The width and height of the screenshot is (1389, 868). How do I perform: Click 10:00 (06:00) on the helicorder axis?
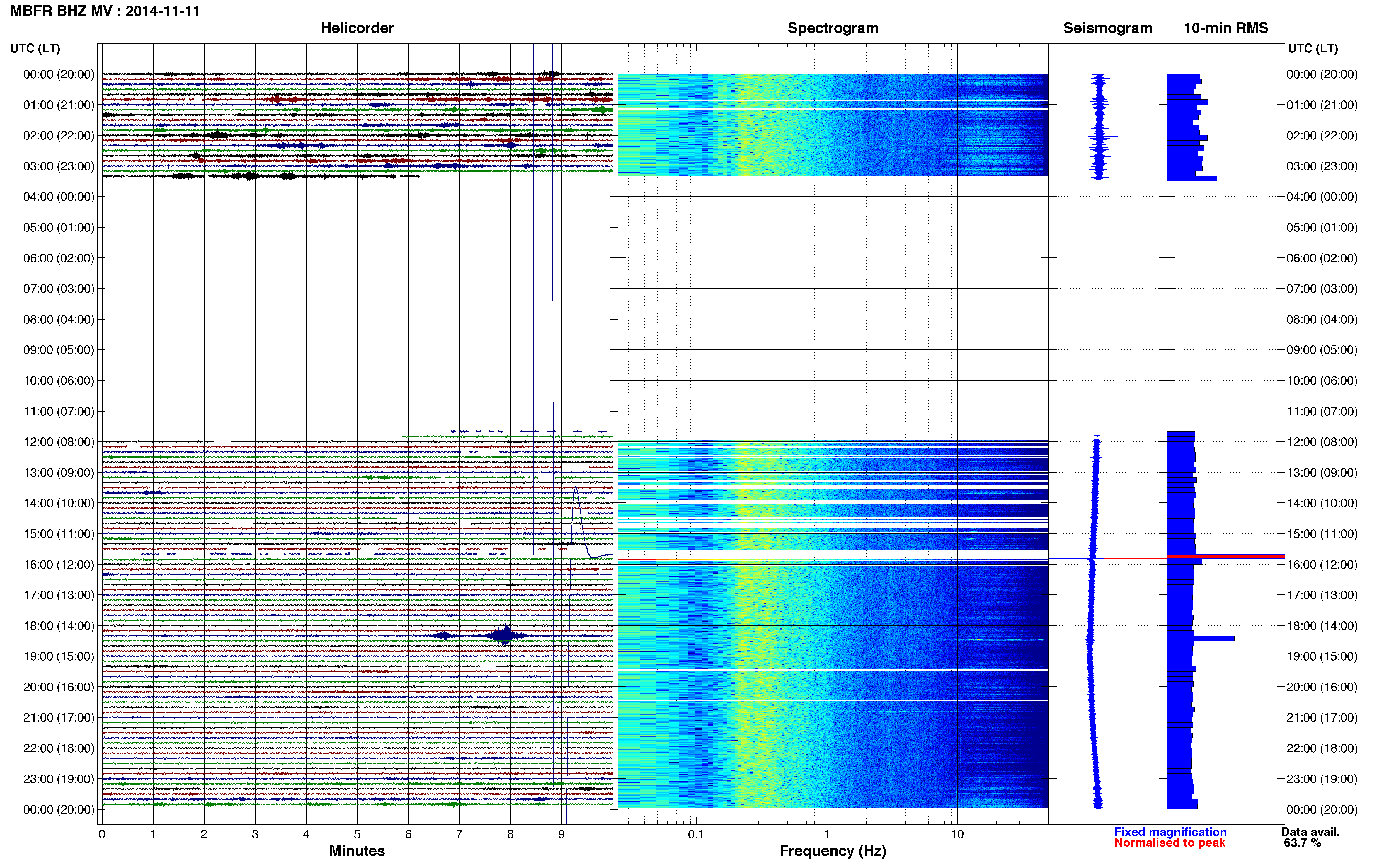59,381
